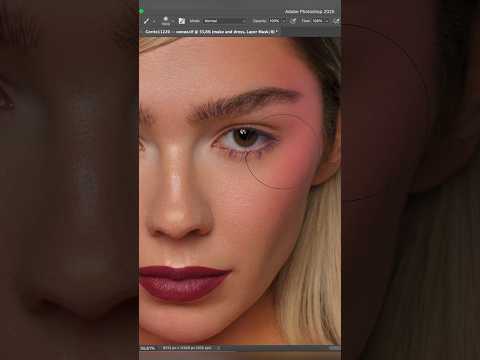Image resolution: width=480 pixels, height=360 pixels.
Task: Click the Opacity value field
Action: 275,21
